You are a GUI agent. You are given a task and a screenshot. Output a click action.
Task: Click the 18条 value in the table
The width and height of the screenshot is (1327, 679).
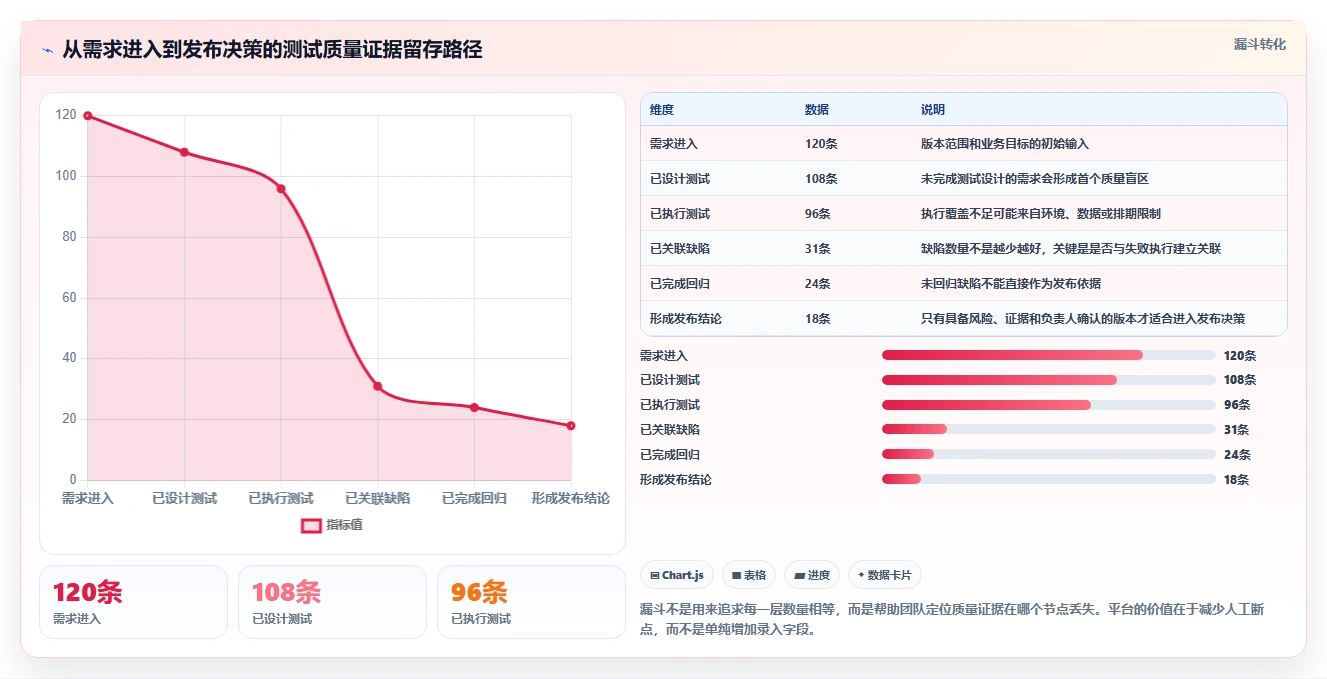[x=818, y=319]
